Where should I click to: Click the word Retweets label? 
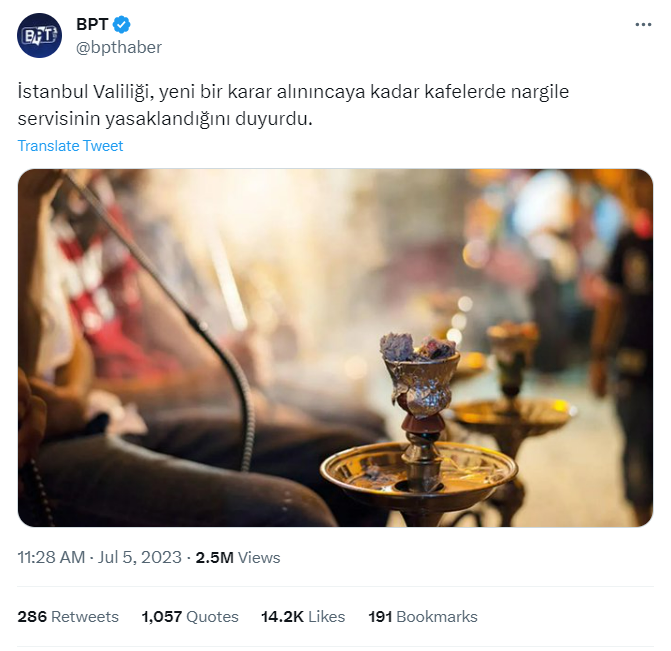[x=85, y=617]
